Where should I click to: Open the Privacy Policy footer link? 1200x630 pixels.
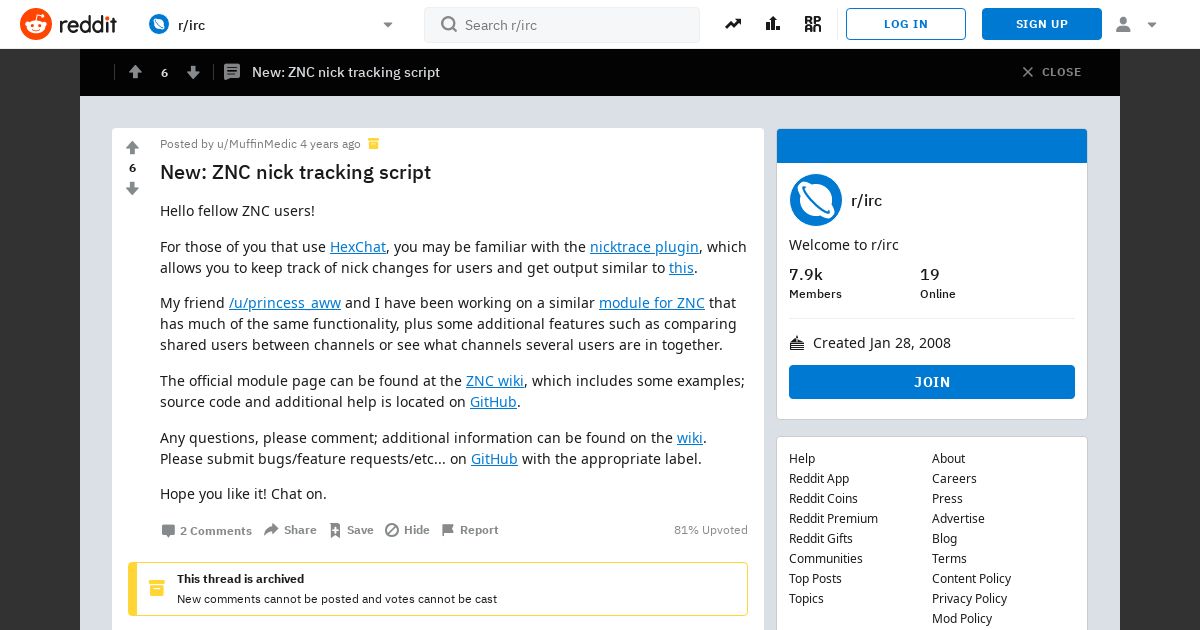coord(969,599)
